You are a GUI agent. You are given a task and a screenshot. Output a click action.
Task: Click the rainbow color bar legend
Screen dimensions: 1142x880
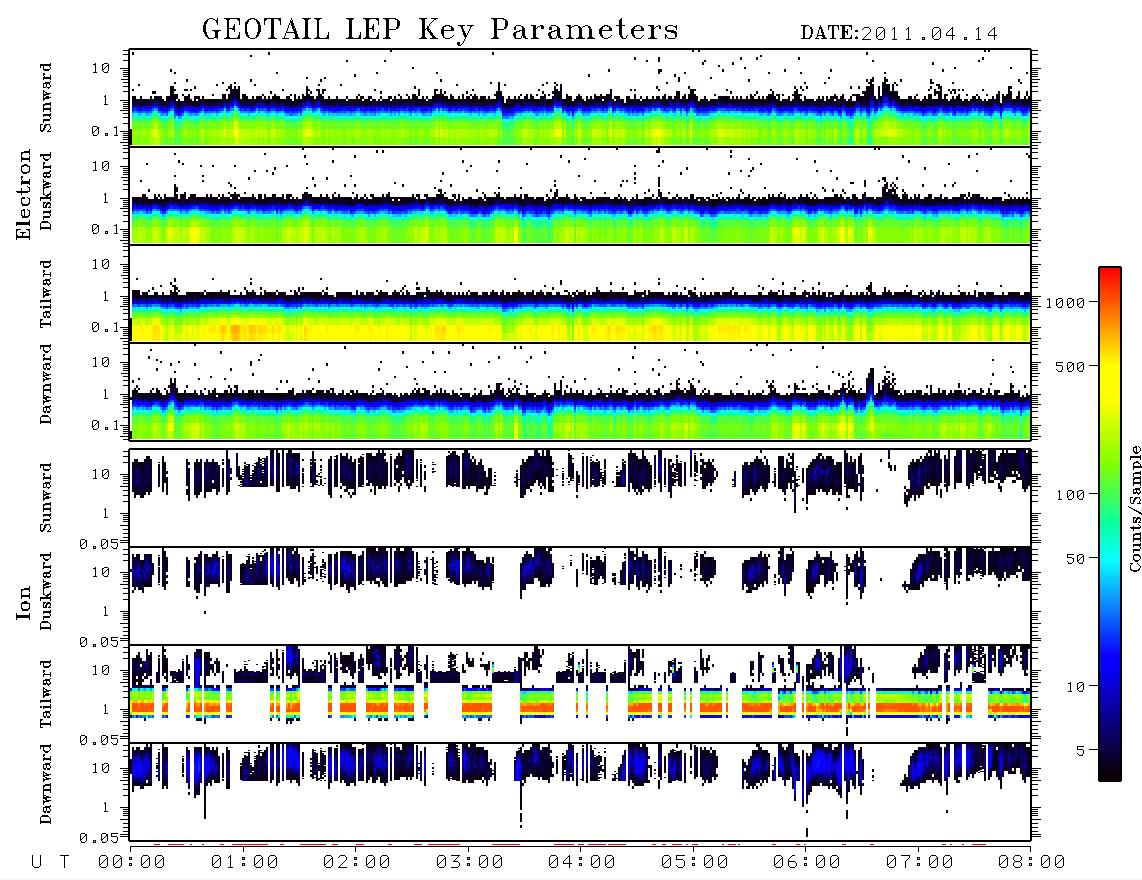[1109, 524]
